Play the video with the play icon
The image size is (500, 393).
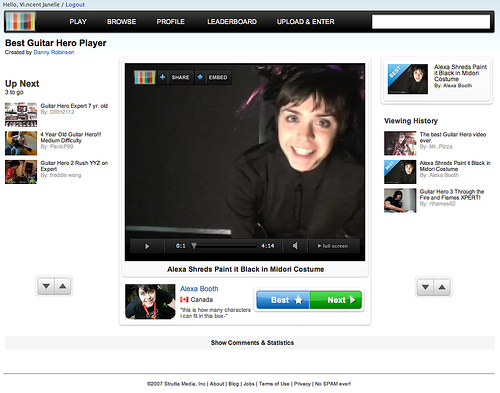coord(147,246)
